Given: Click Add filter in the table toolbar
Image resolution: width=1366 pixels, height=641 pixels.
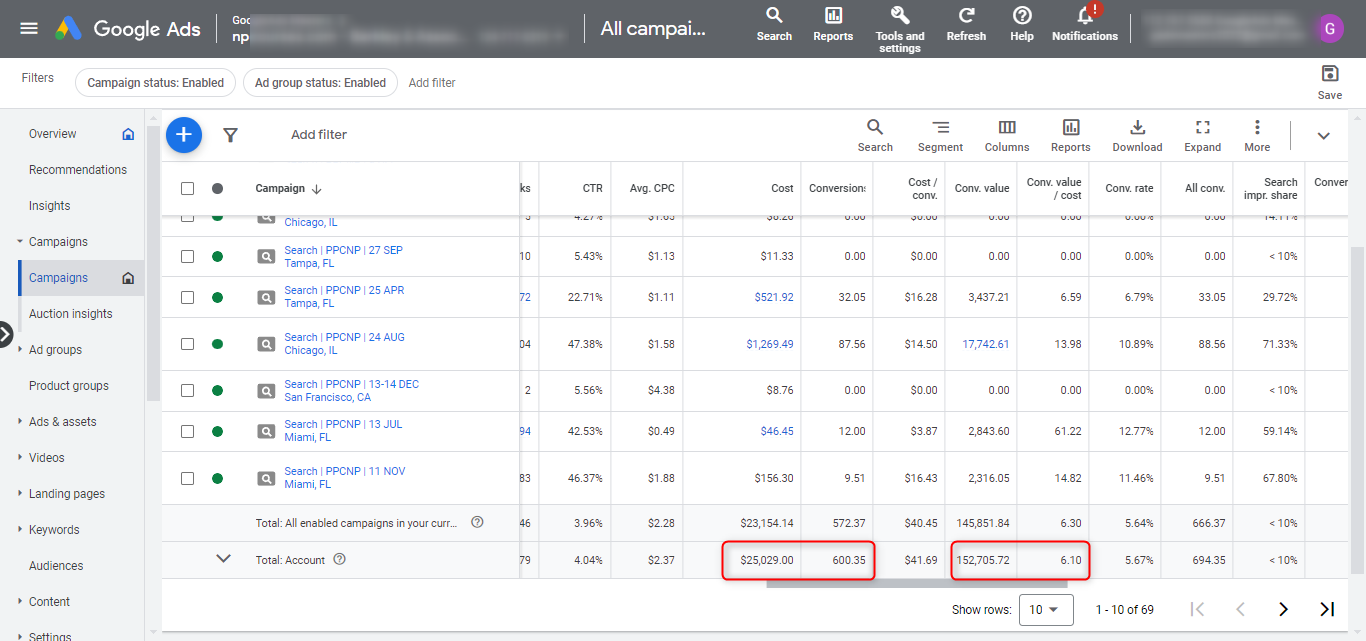Looking at the screenshot, I should [319, 135].
